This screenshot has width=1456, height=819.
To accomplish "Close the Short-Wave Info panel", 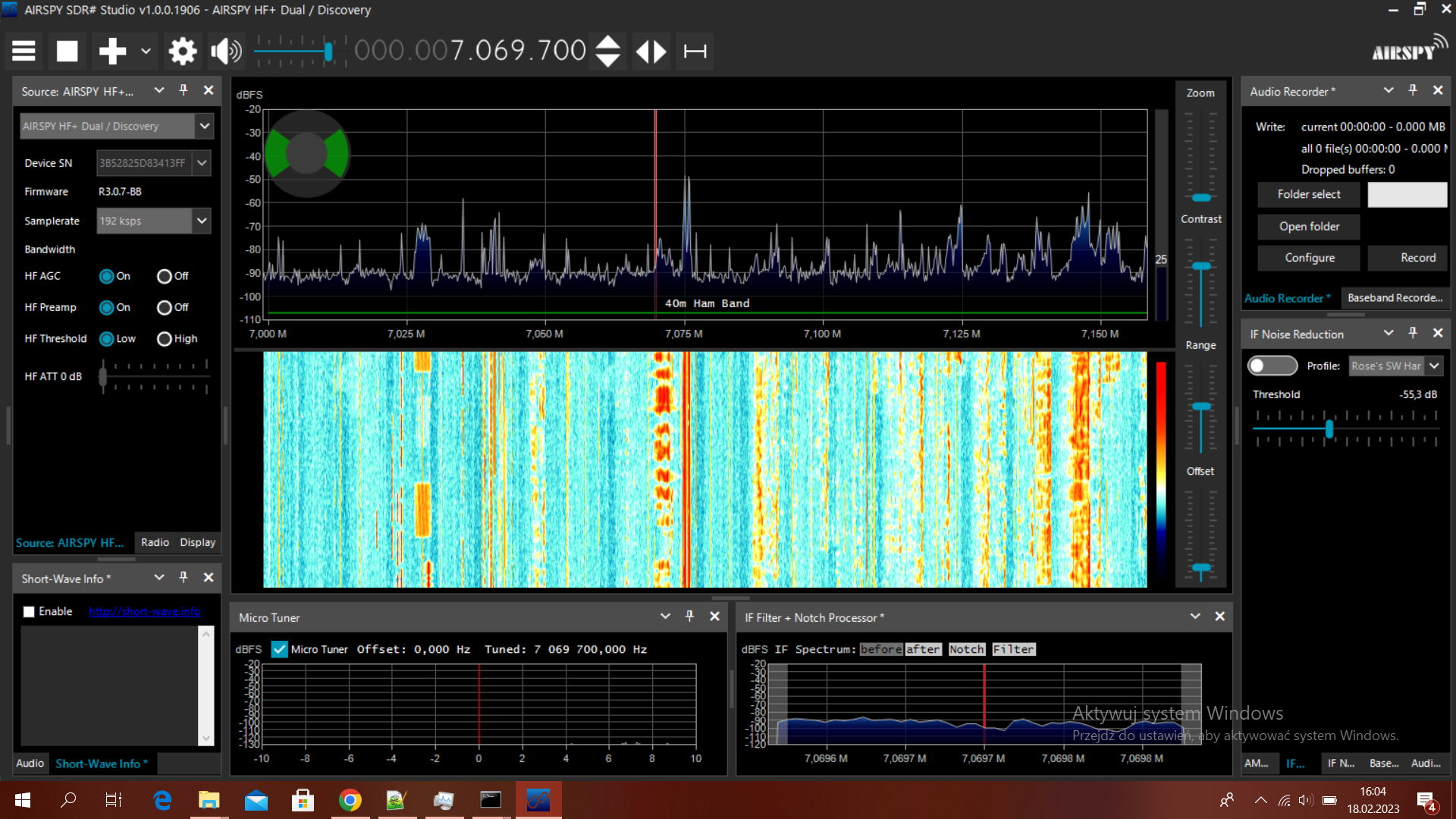I will (x=209, y=577).
